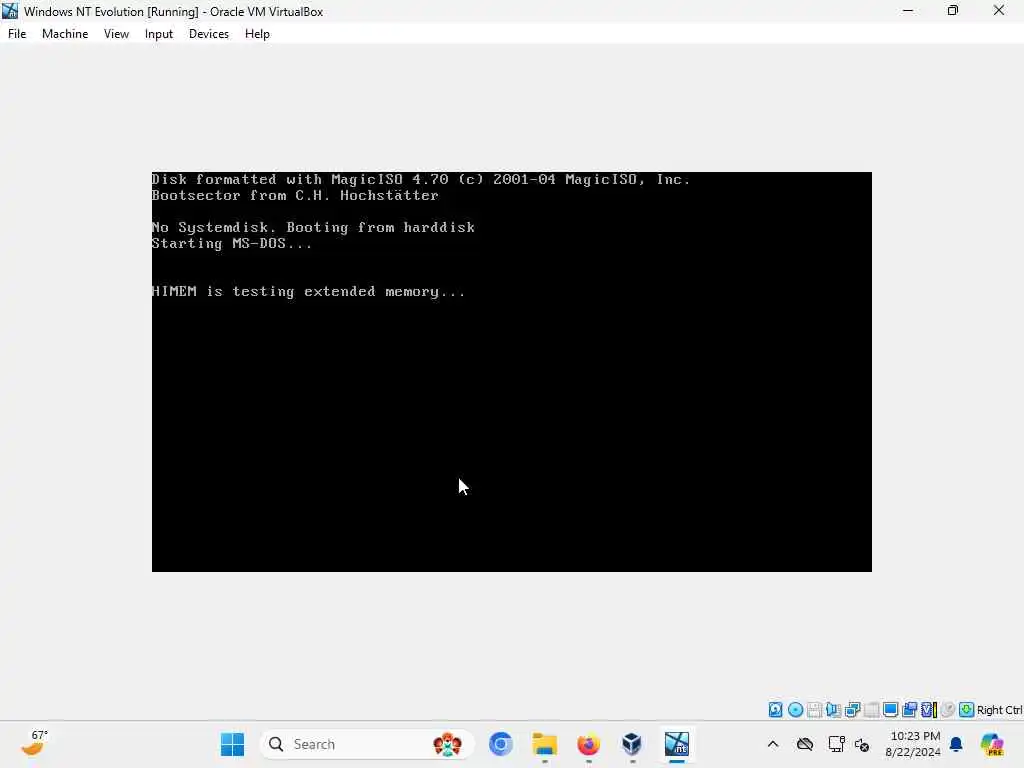Click the network adapters status icon
1024x768 pixels.
(x=852, y=710)
